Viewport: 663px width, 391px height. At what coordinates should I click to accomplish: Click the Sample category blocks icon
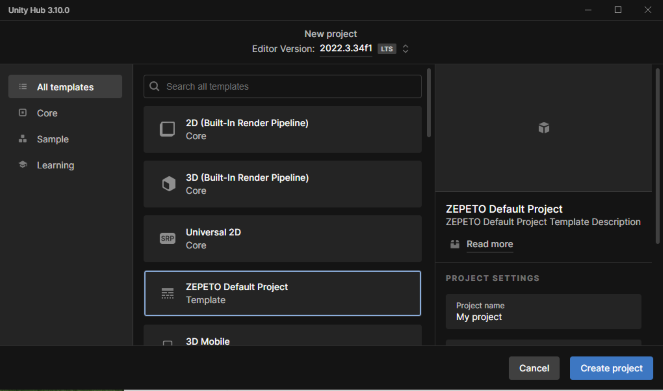tap(23, 139)
